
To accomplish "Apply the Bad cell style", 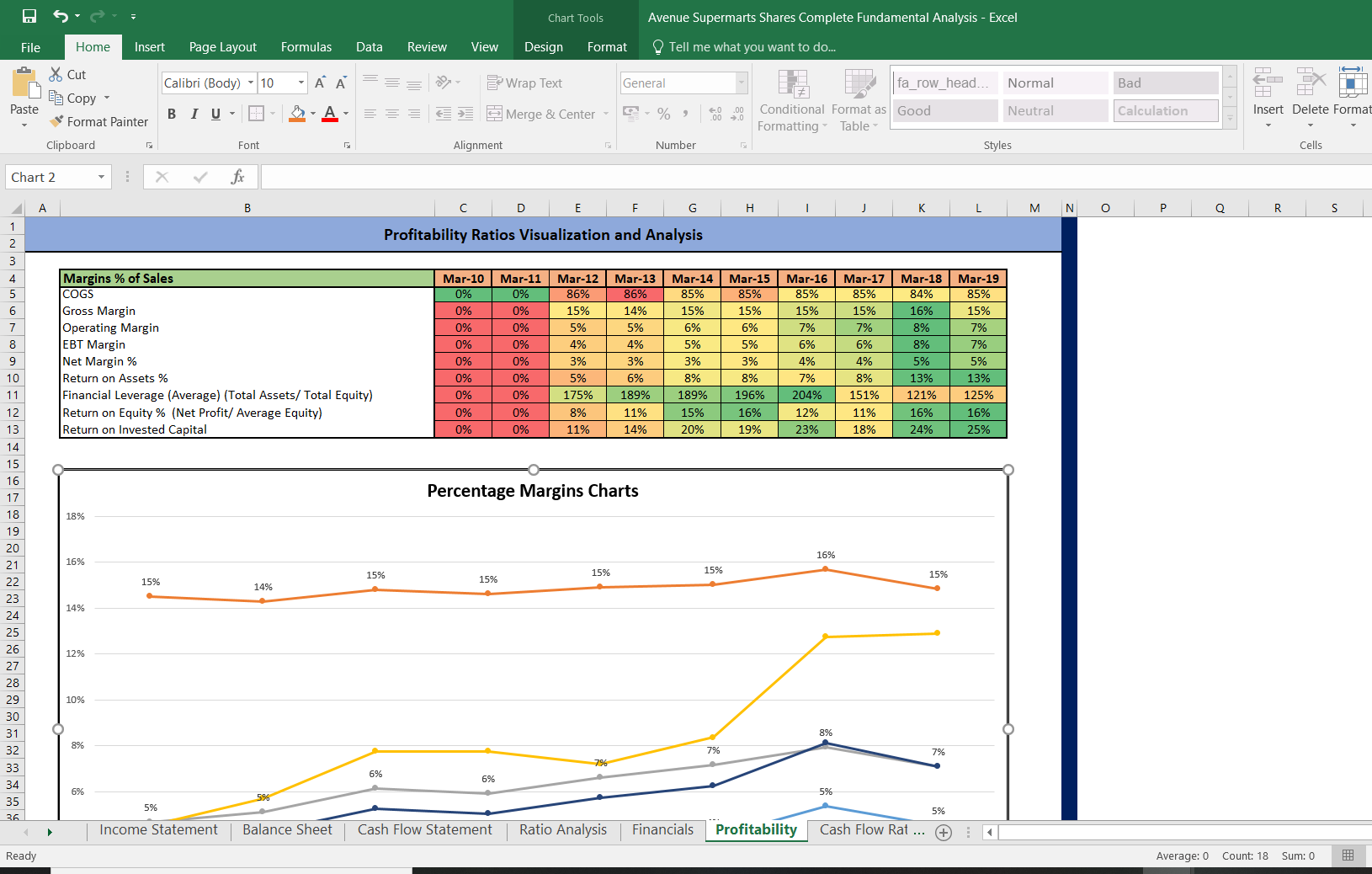I will 1166,83.
